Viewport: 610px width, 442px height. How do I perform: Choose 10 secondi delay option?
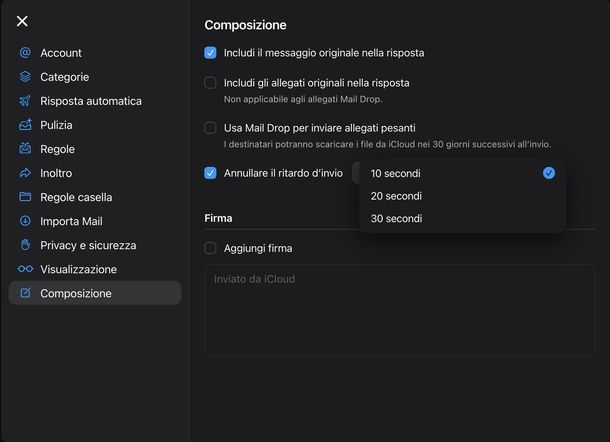tap(463, 173)
